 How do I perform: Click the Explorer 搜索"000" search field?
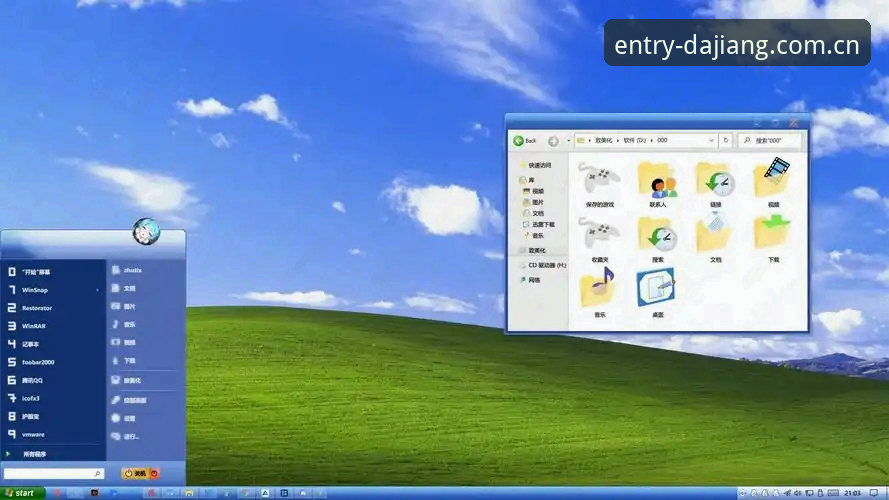point(771,140)
